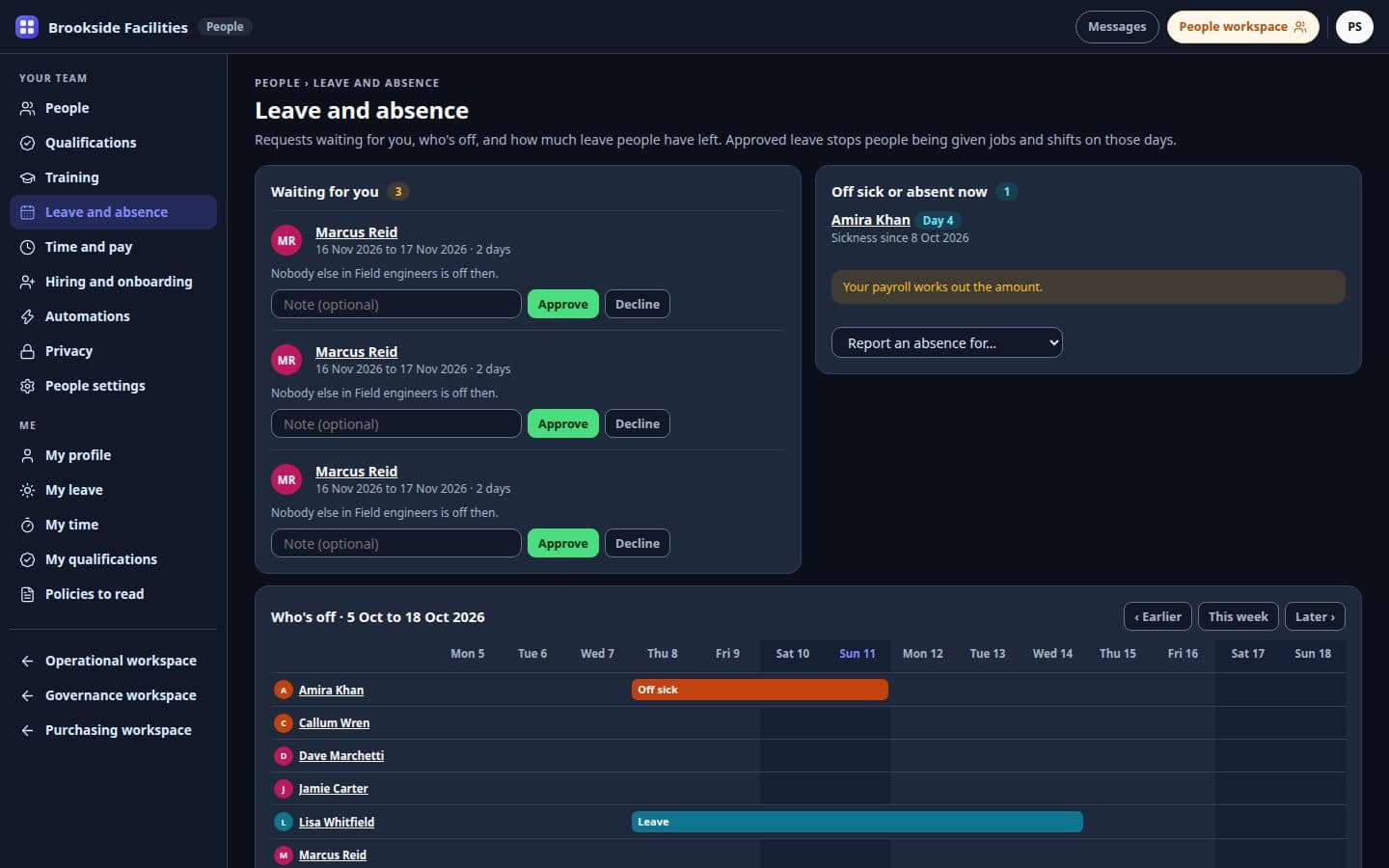The width and height of the screenshot is (1389, 868).
Task: Click the People settings gear icon
Action: click(27, 386)
